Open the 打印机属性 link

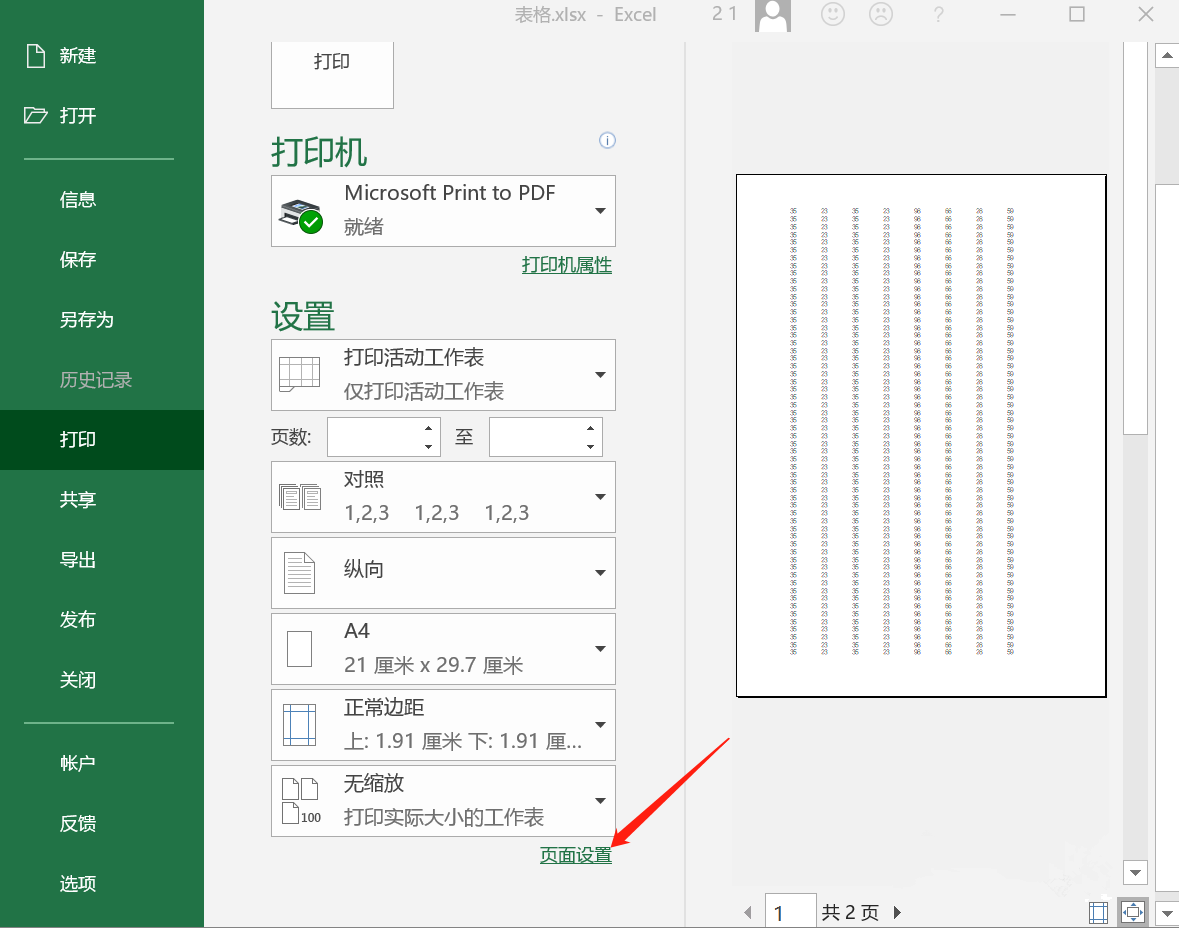tap(567, 265)
